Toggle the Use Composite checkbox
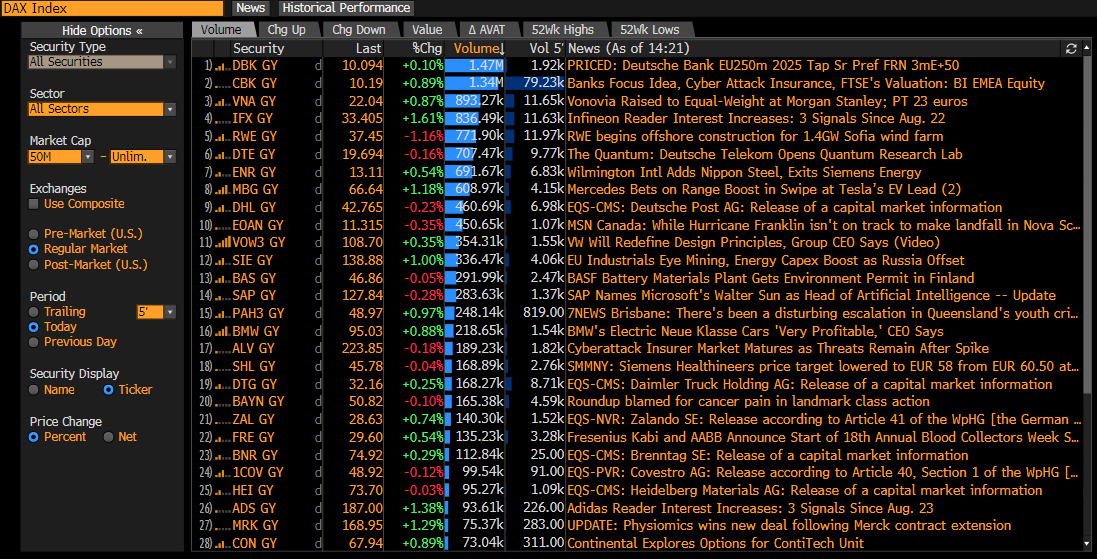The image size is (1097, 559). (34, 204)
